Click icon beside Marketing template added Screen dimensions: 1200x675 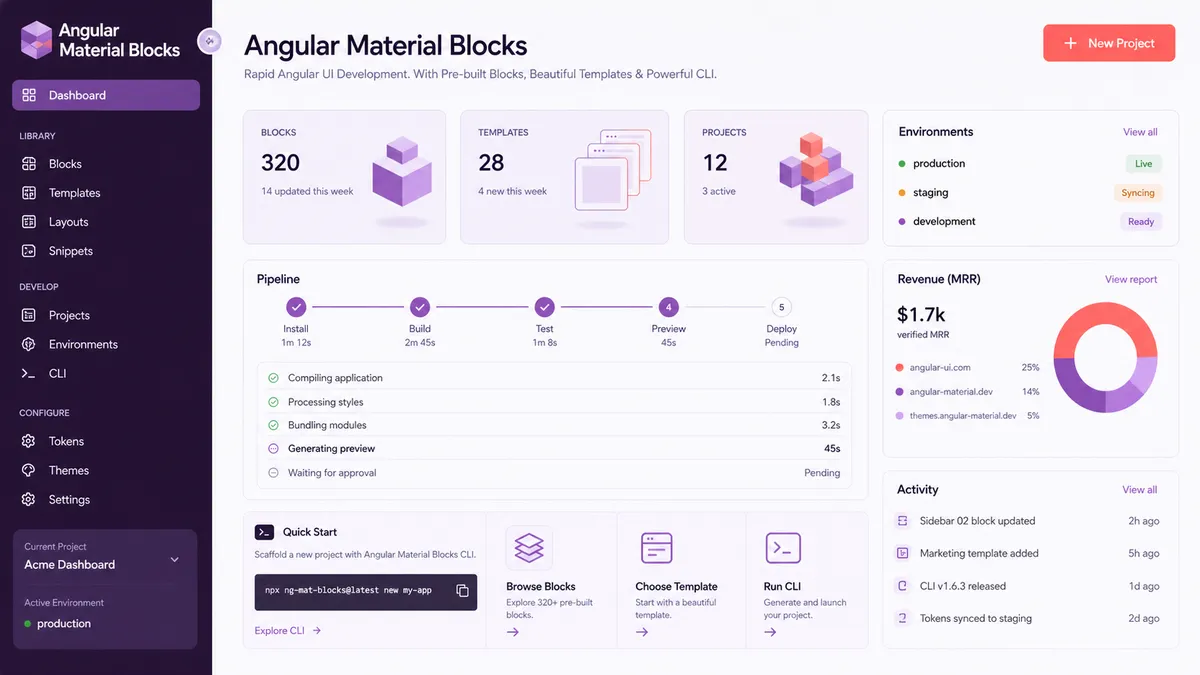click(902, 553)
